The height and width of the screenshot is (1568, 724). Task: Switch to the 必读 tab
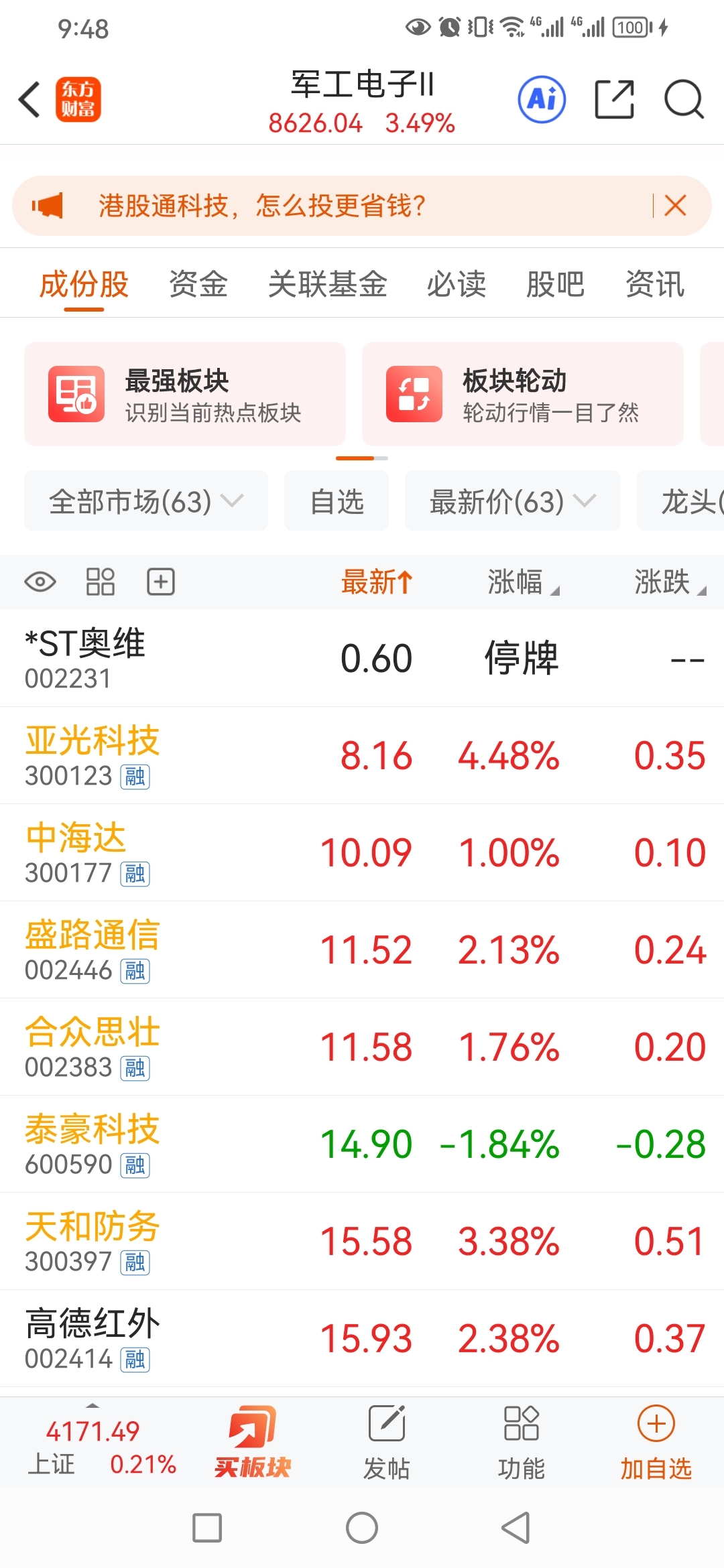[x=457, y=284]
